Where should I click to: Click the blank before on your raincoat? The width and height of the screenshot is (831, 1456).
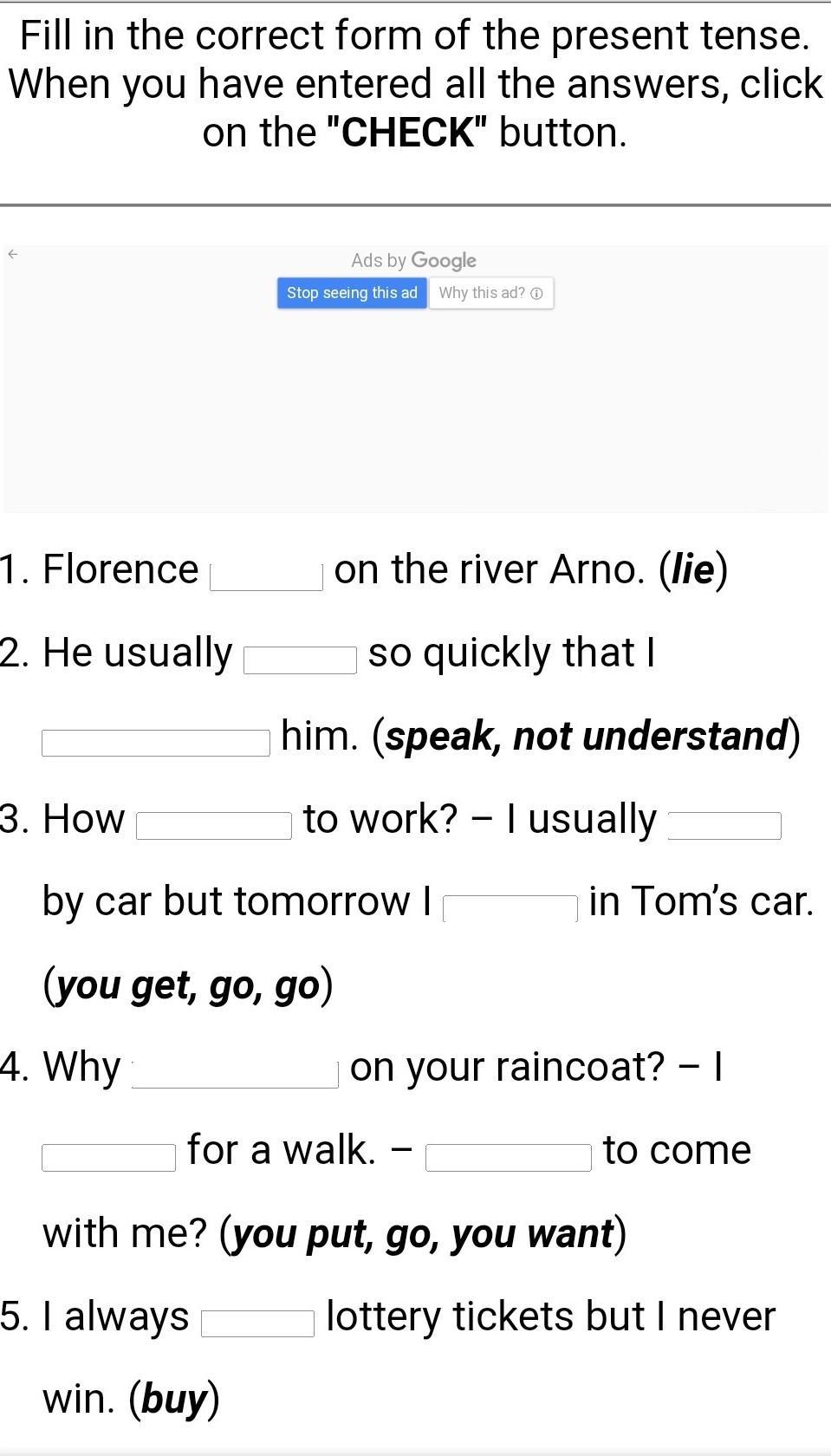click(x=235, y=1074)
